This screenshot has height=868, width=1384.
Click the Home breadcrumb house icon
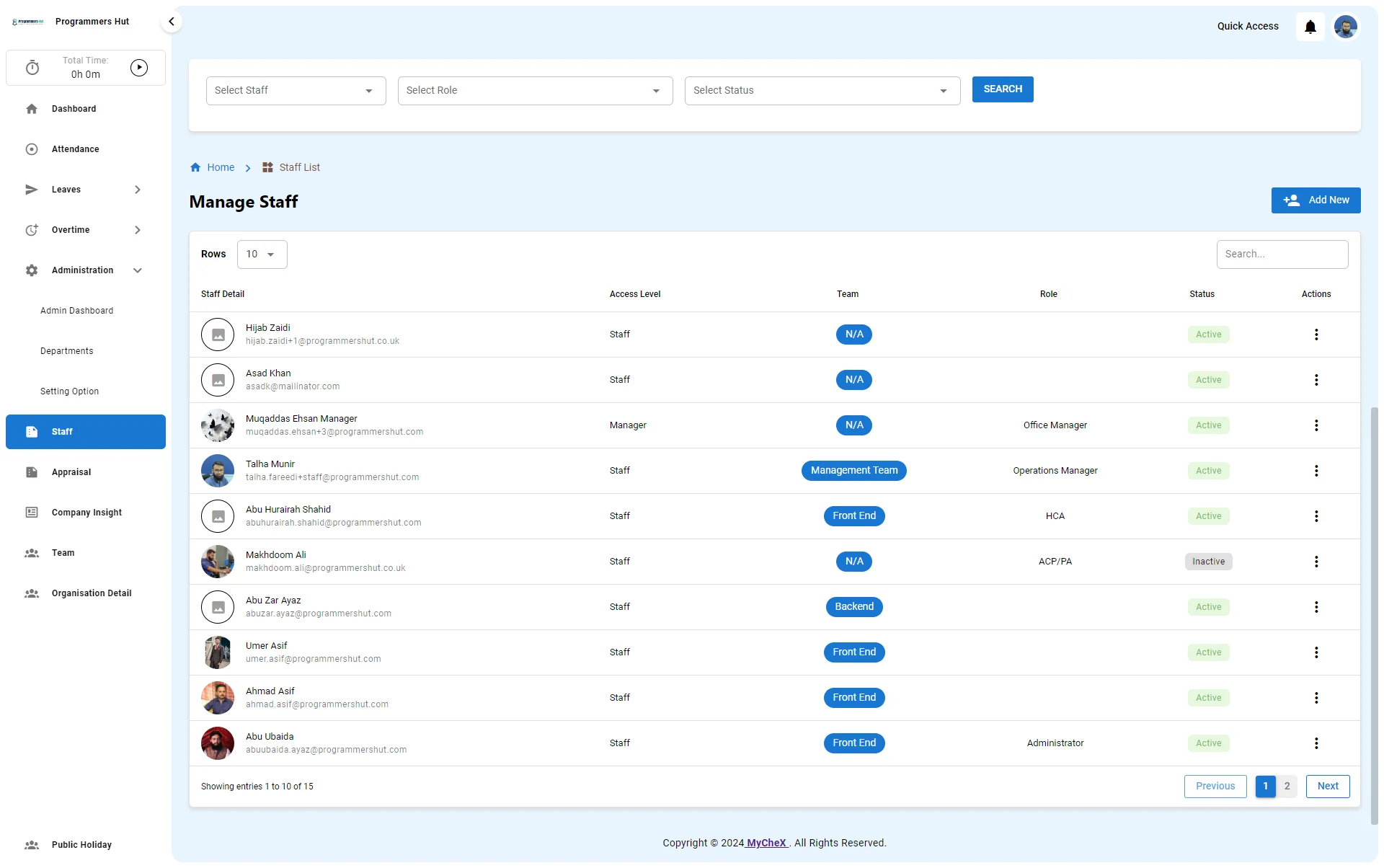click(195, 167)
